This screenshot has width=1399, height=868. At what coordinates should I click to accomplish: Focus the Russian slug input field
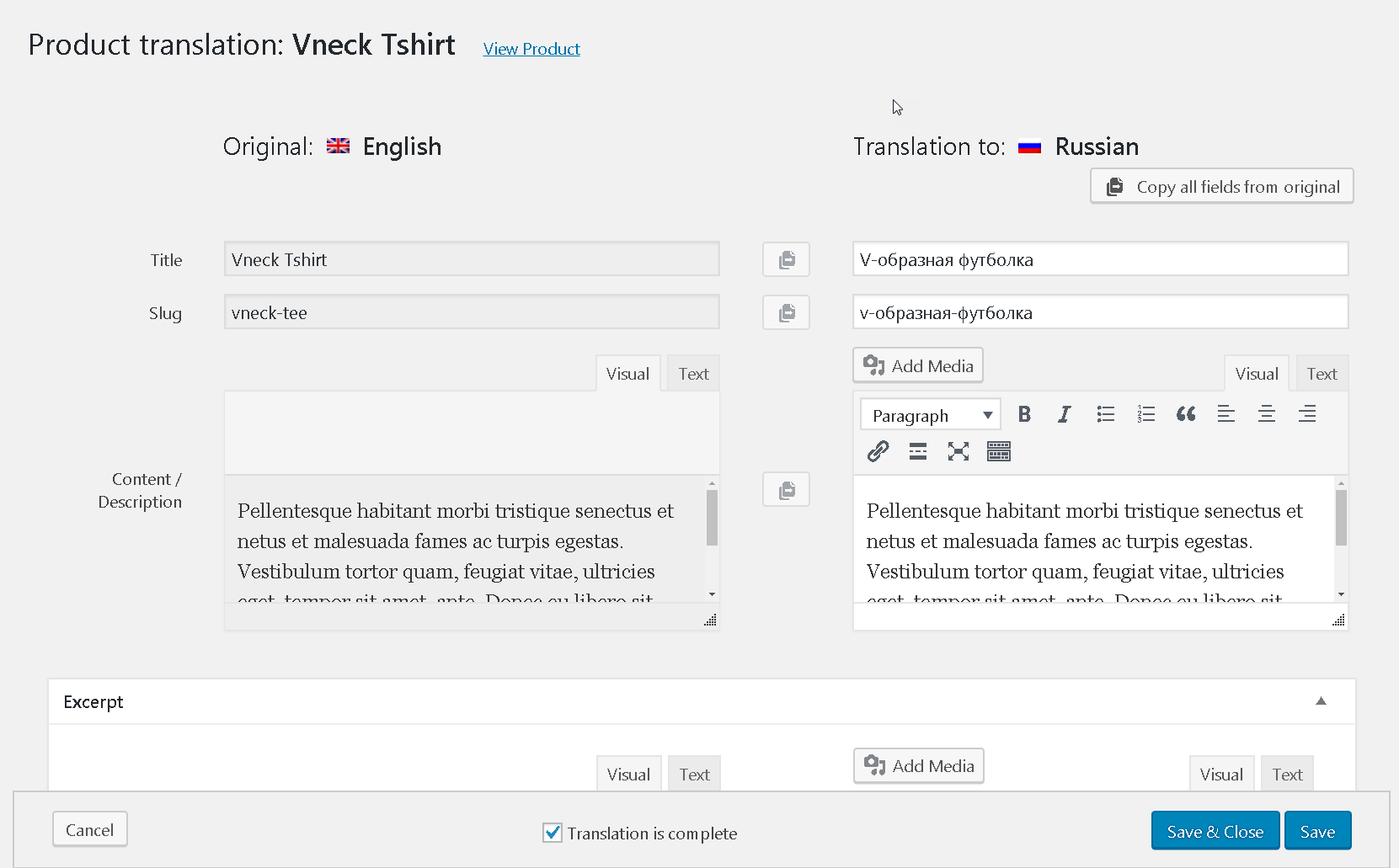pos(1100,312)
